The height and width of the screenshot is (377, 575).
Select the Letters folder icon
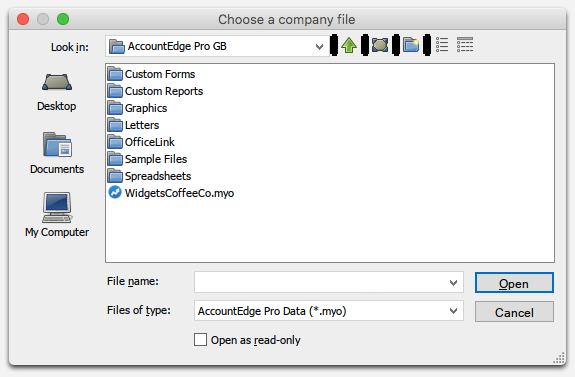[115, 125]
